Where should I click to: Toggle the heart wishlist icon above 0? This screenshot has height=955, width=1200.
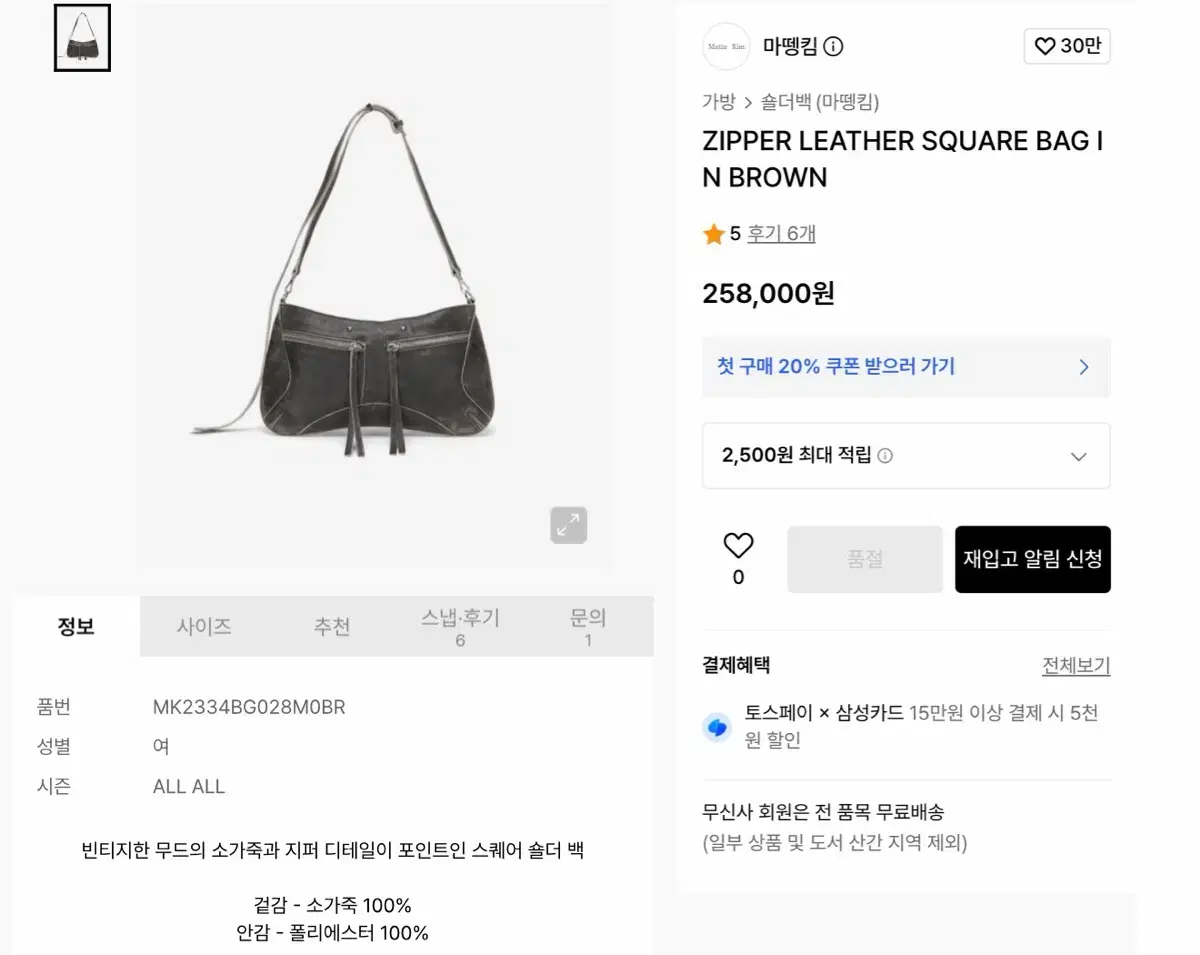pos(738,546)
